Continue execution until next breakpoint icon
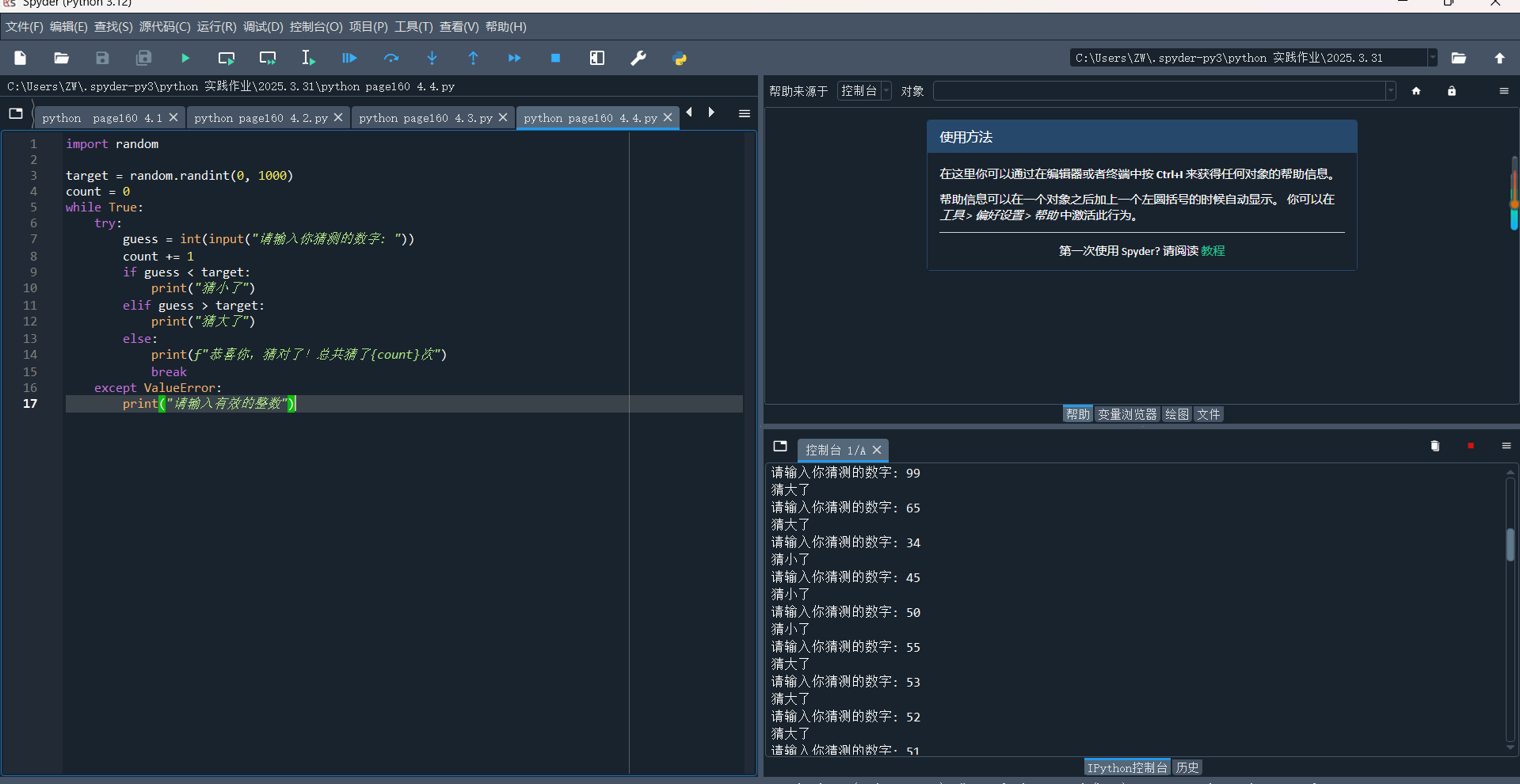 click(x=515, y=58)
